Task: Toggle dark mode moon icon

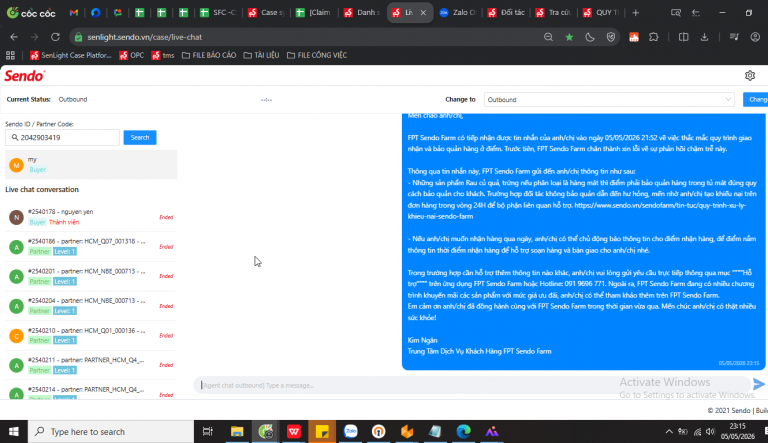Action: [590, 37]
